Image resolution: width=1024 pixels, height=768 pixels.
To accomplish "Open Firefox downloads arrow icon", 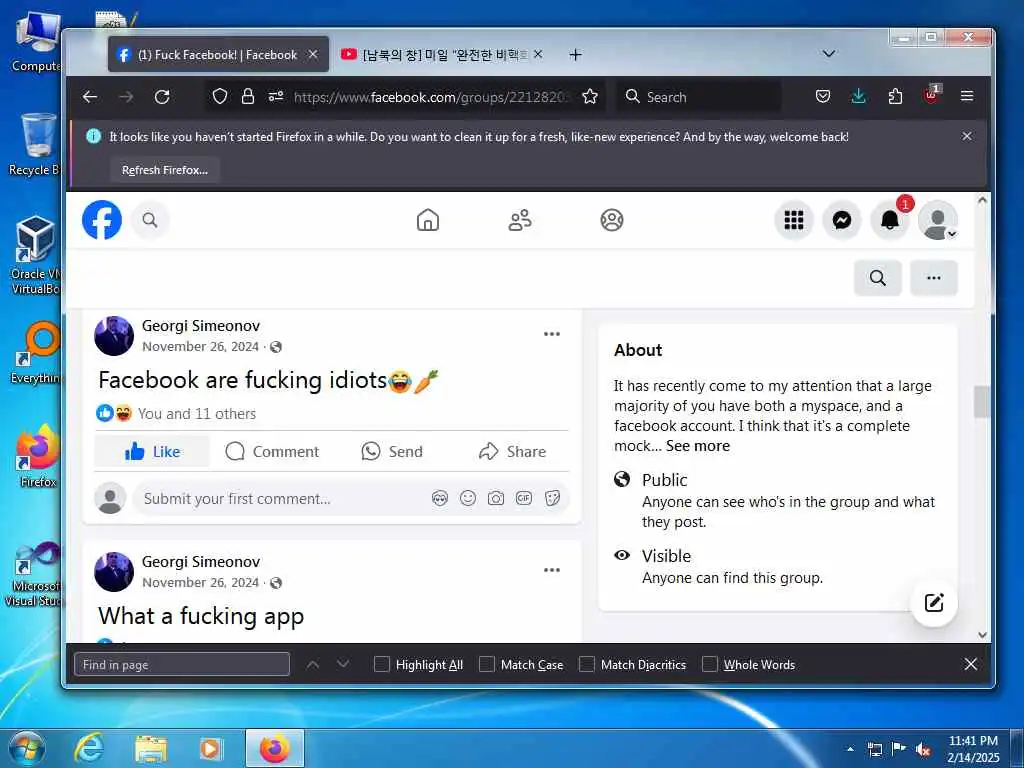I will point(859,97).
